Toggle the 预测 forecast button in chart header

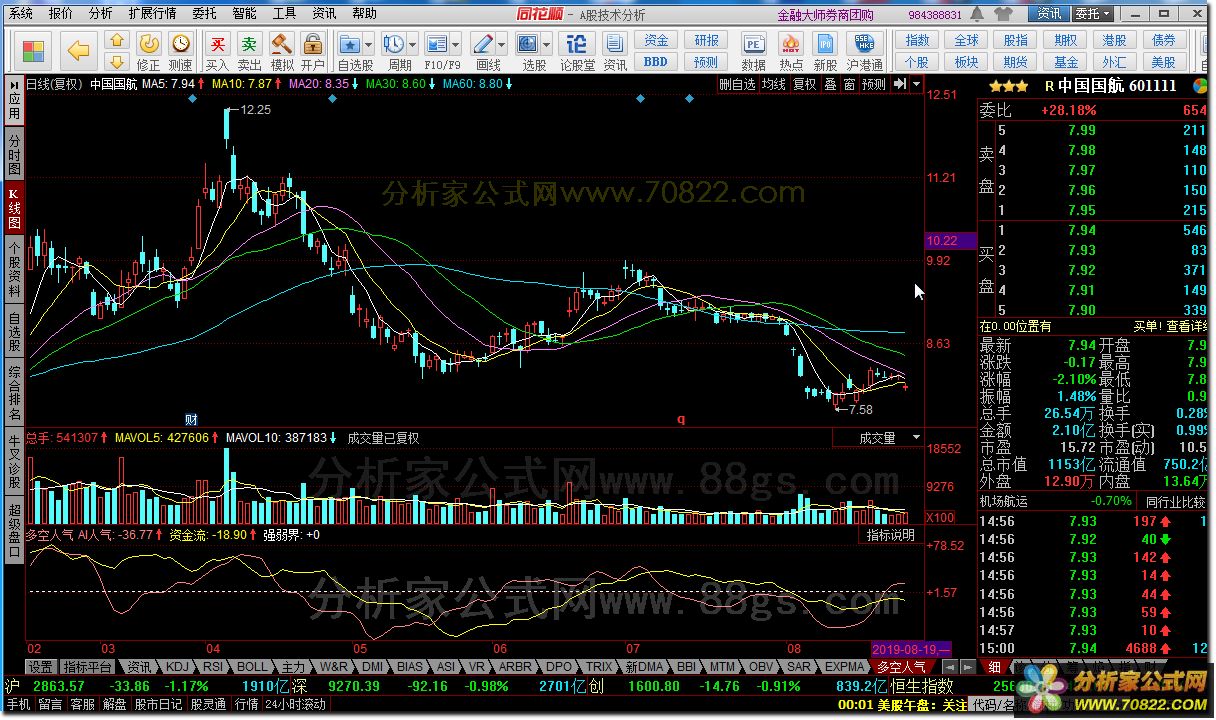(874, 85)
